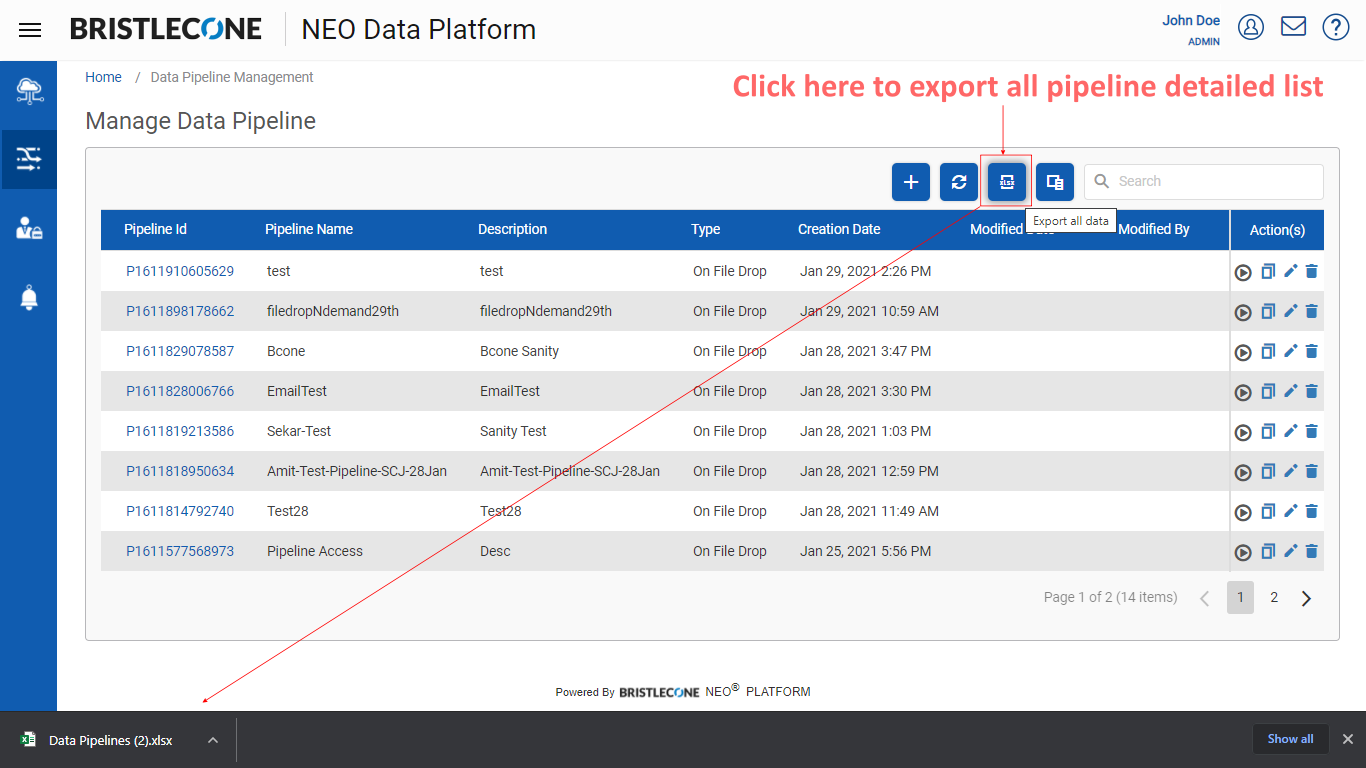Open pipeline P1611818950634

180,471
